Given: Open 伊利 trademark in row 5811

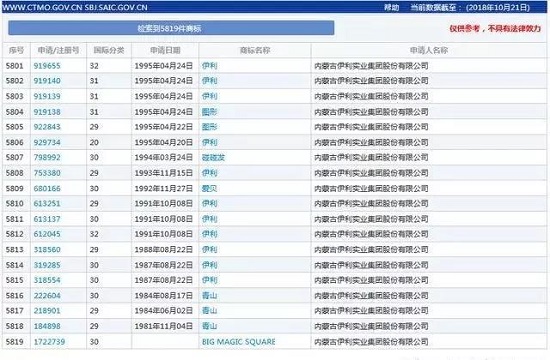Looking at the screenshot, I should 209,219.
